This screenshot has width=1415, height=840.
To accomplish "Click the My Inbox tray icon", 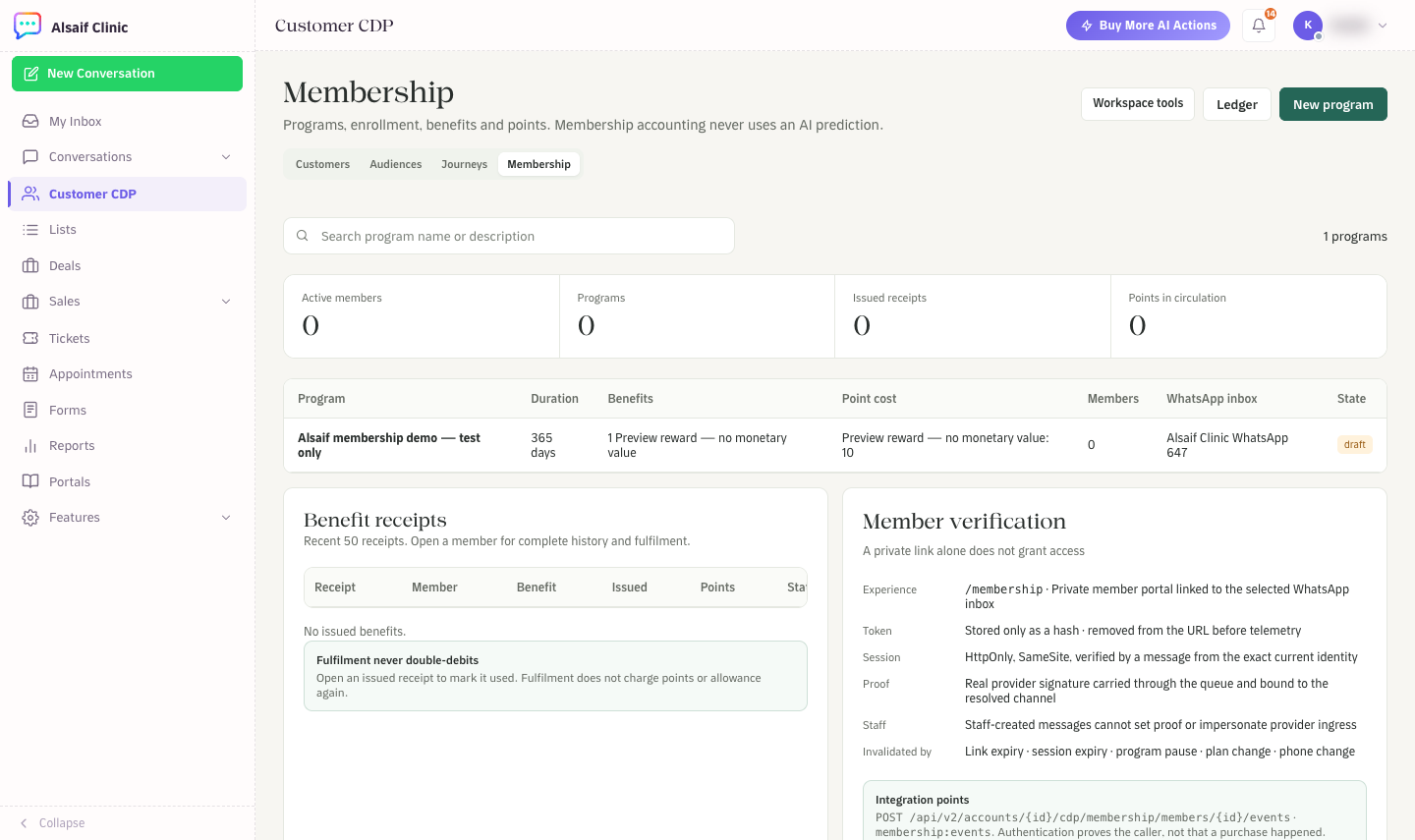I will pyautogui.click(x=30, y=121).
